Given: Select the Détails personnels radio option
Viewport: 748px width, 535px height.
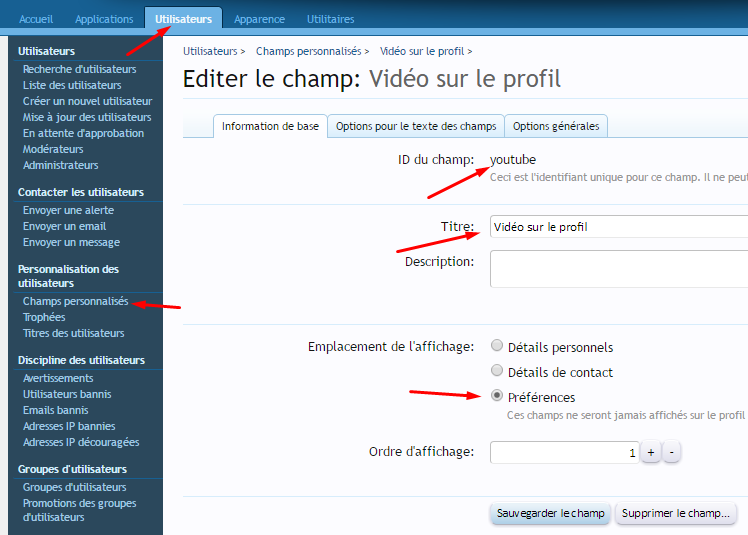Looking at the screenshot, I should (x=497, y=347).
